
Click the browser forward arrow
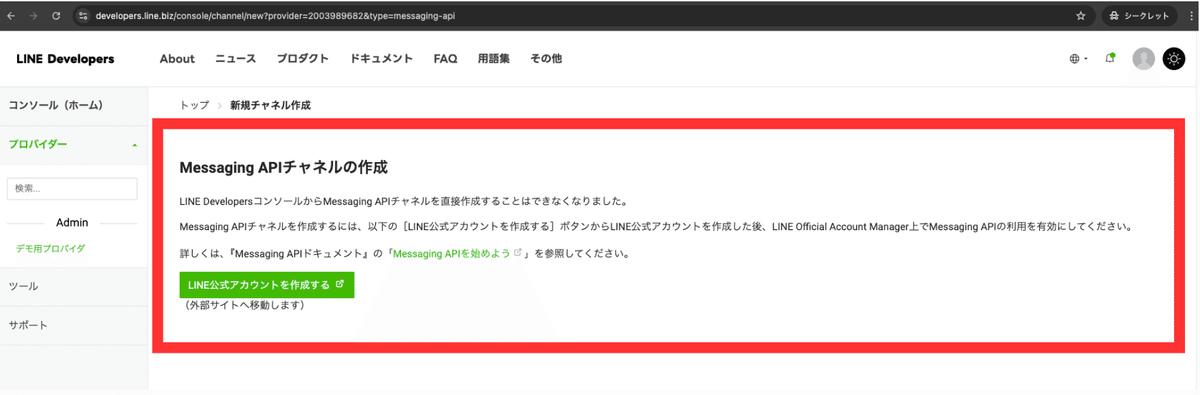[x=33, y=16]
